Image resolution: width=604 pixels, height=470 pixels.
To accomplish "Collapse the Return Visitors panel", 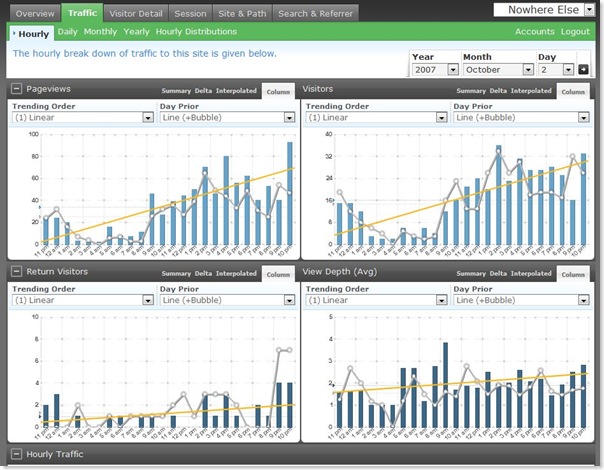I will [x=16, y=272].
